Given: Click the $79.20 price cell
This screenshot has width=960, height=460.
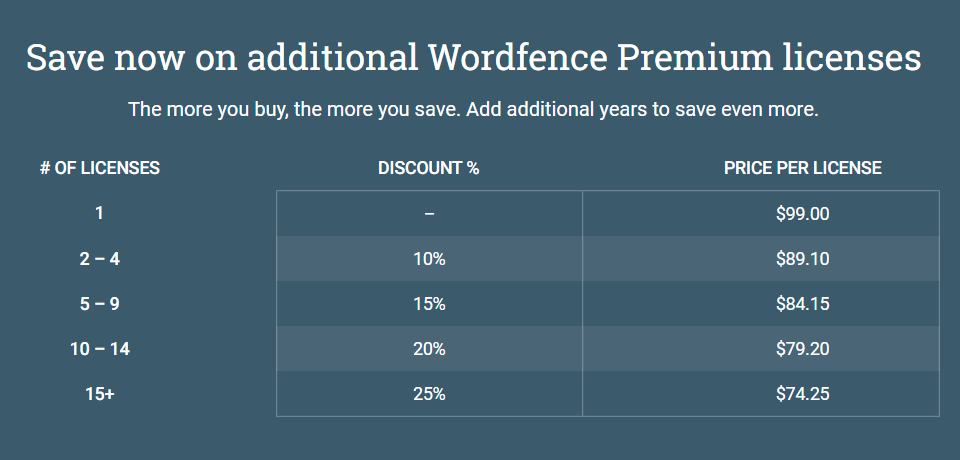Looking at the screenshot, I should tap(803, 349).
